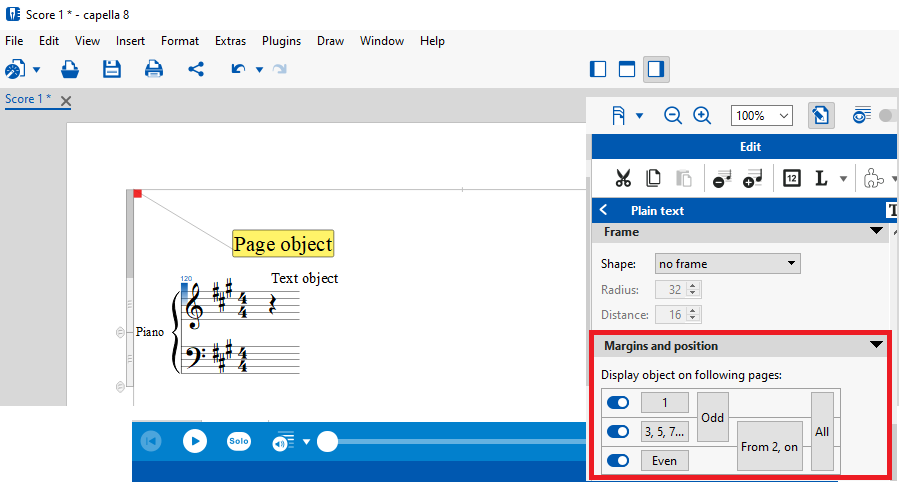Zoom out with the minus magnifier

[x=673, y=116]
